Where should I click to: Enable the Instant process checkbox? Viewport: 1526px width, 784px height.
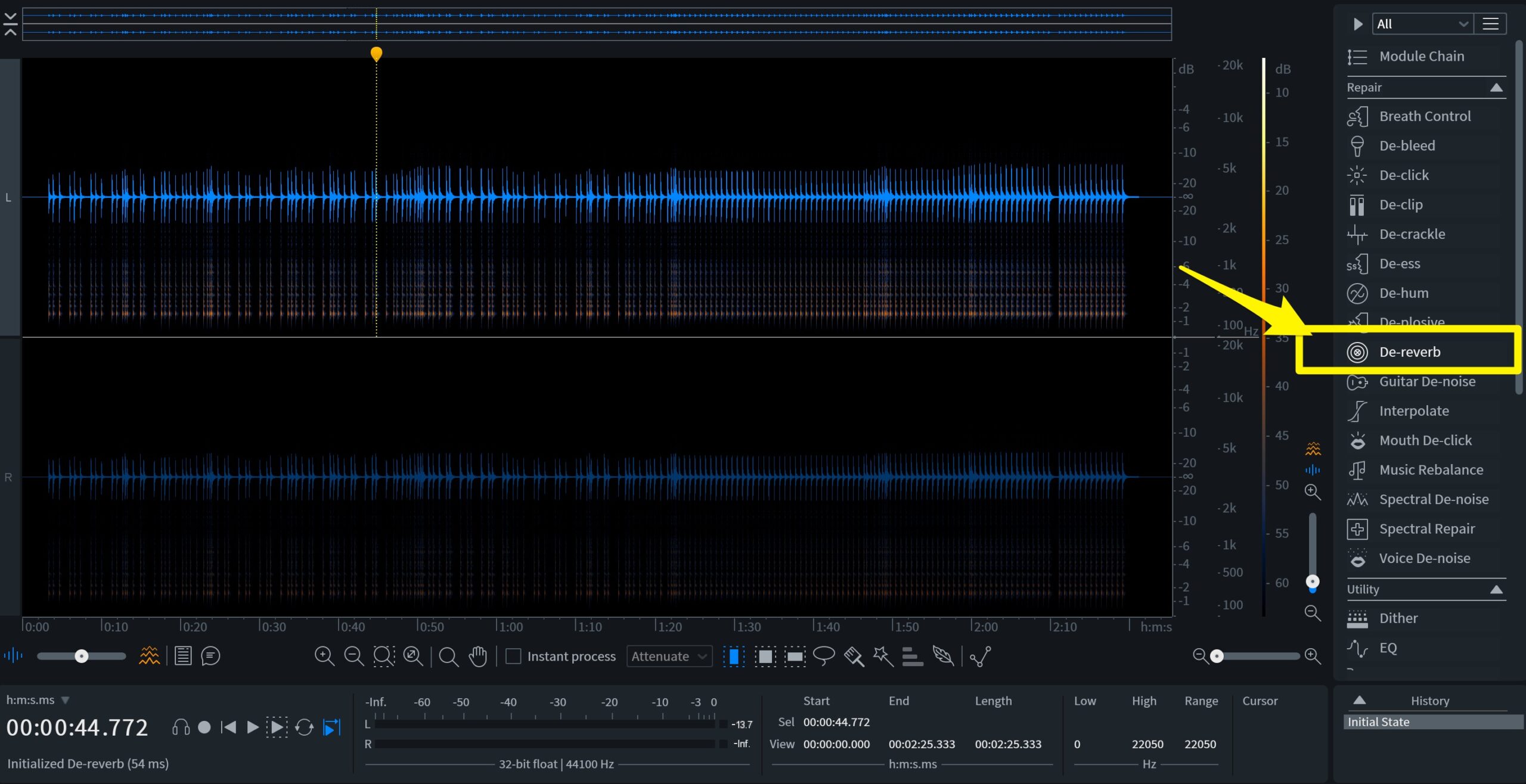click(513, 655)
